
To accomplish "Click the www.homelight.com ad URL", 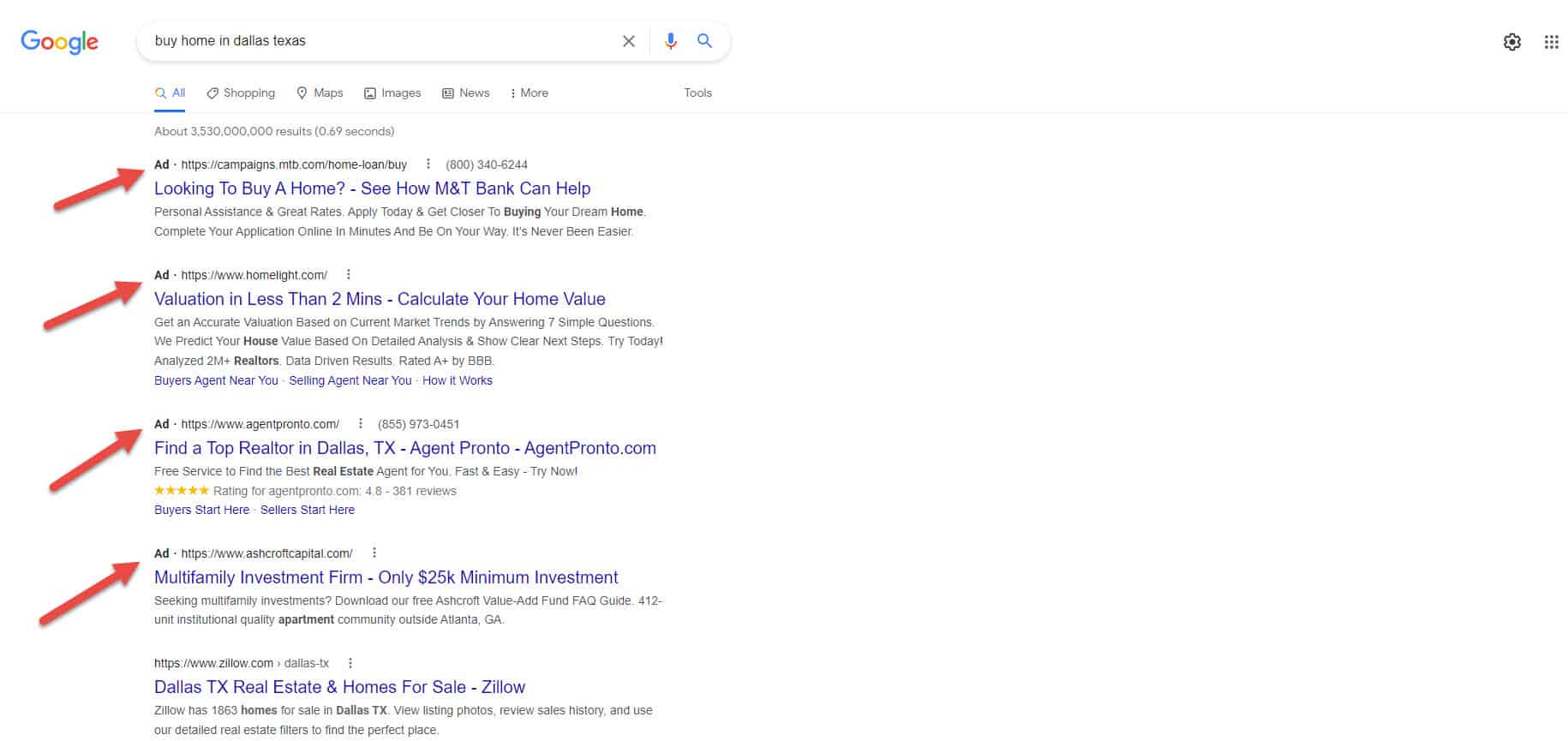I will tap(254, 275).
